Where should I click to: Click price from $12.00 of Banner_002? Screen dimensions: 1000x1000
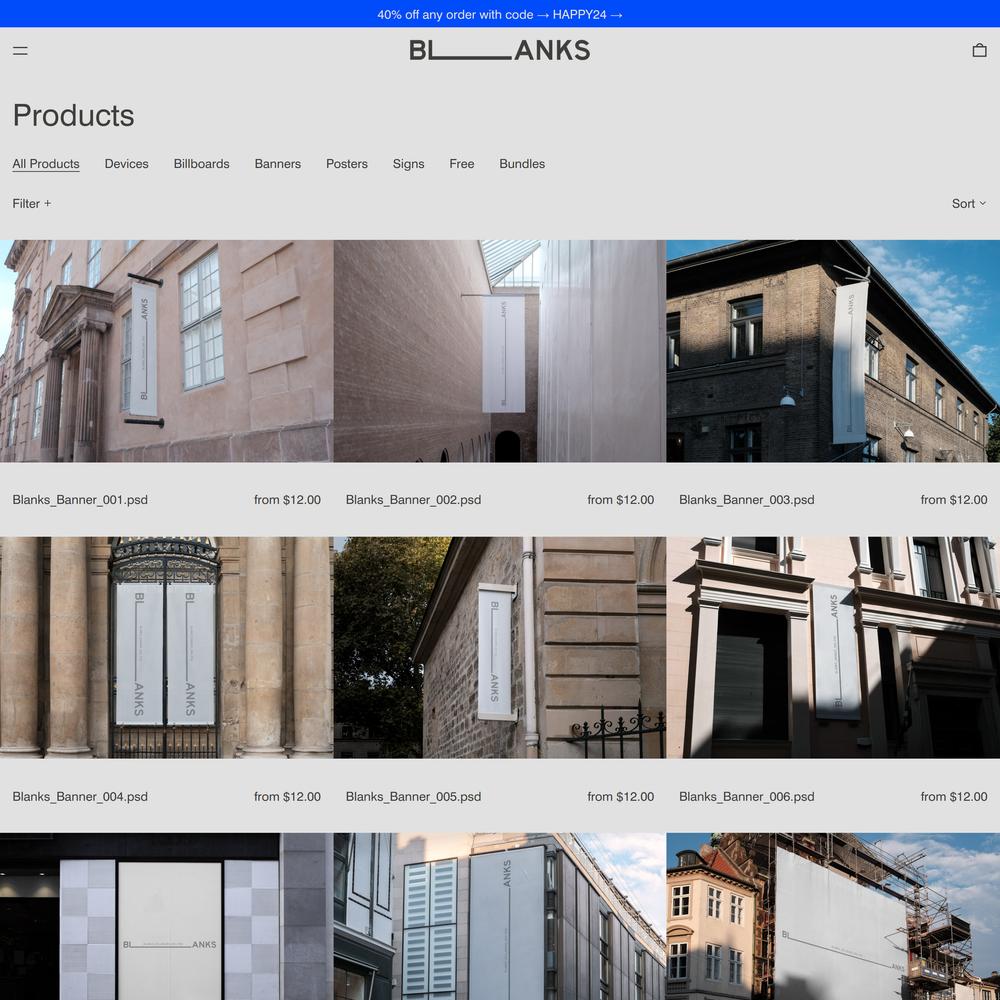point(621,500)
